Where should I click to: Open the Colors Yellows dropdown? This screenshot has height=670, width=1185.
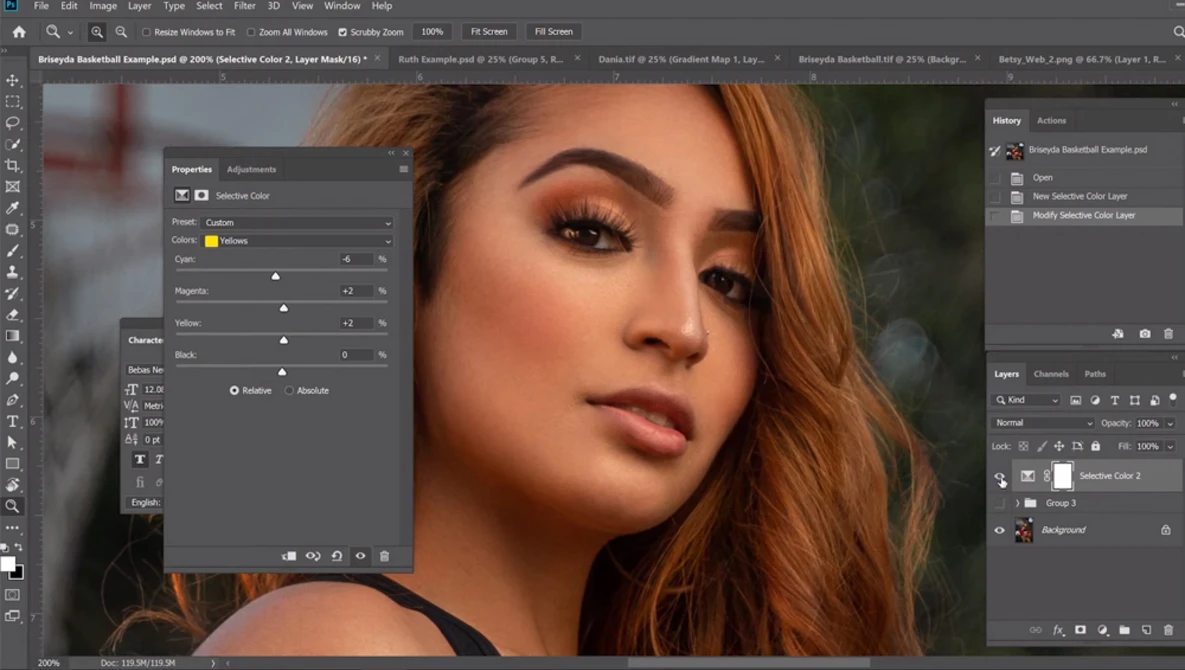pos(298,241)
